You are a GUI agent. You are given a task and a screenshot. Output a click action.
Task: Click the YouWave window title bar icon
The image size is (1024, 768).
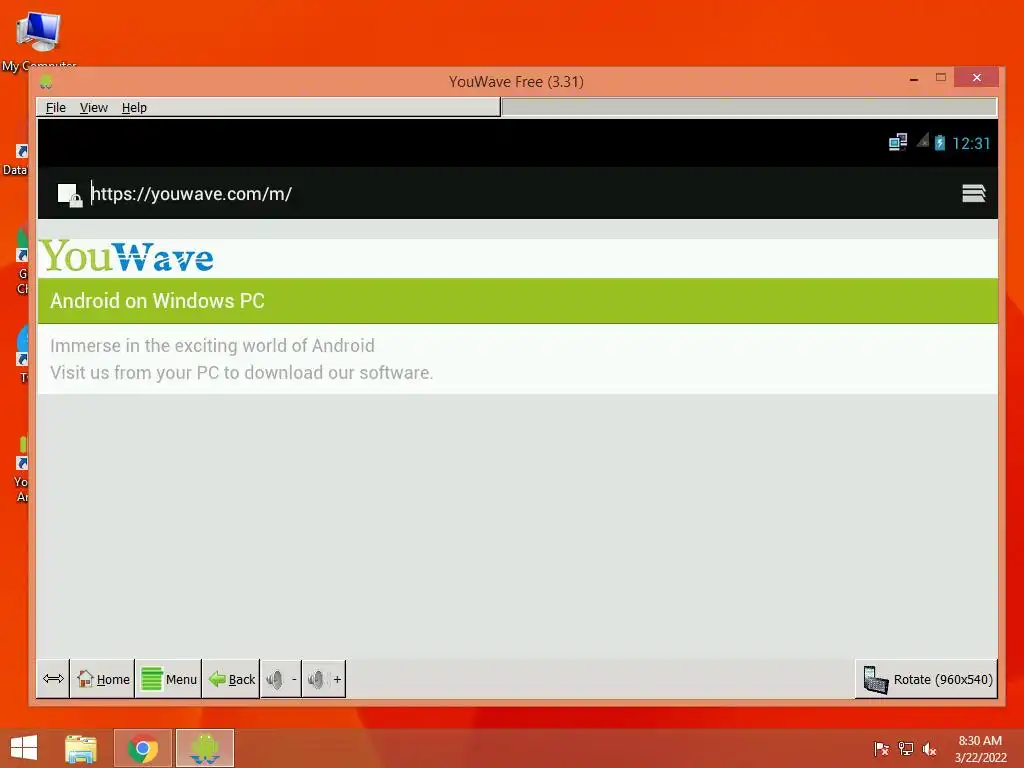(x=46, y=82)
